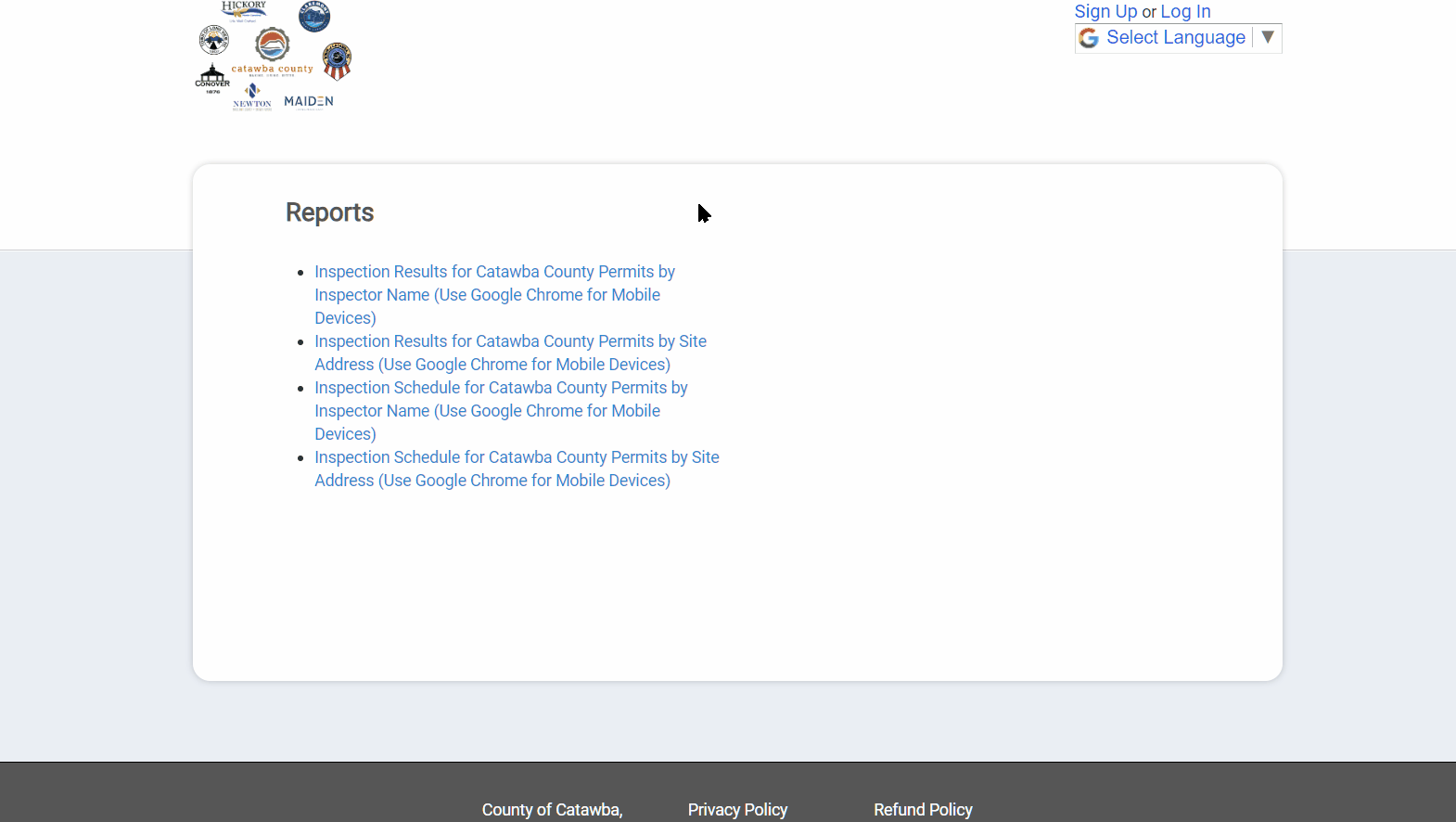Open Inspection Results by Site Address report
The image size is (1456, 822).
510,353
